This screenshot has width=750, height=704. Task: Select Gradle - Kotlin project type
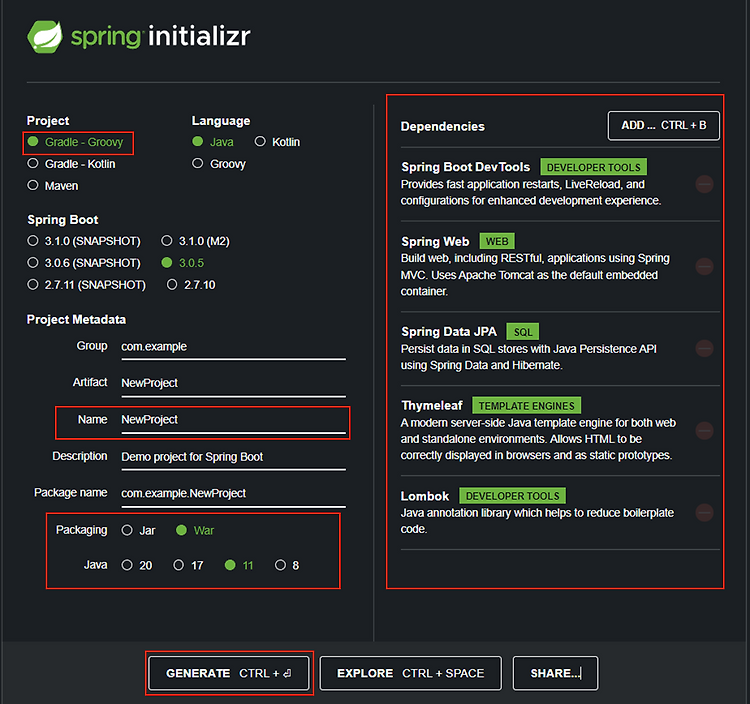pyautogui.click(x=71, y=164)
